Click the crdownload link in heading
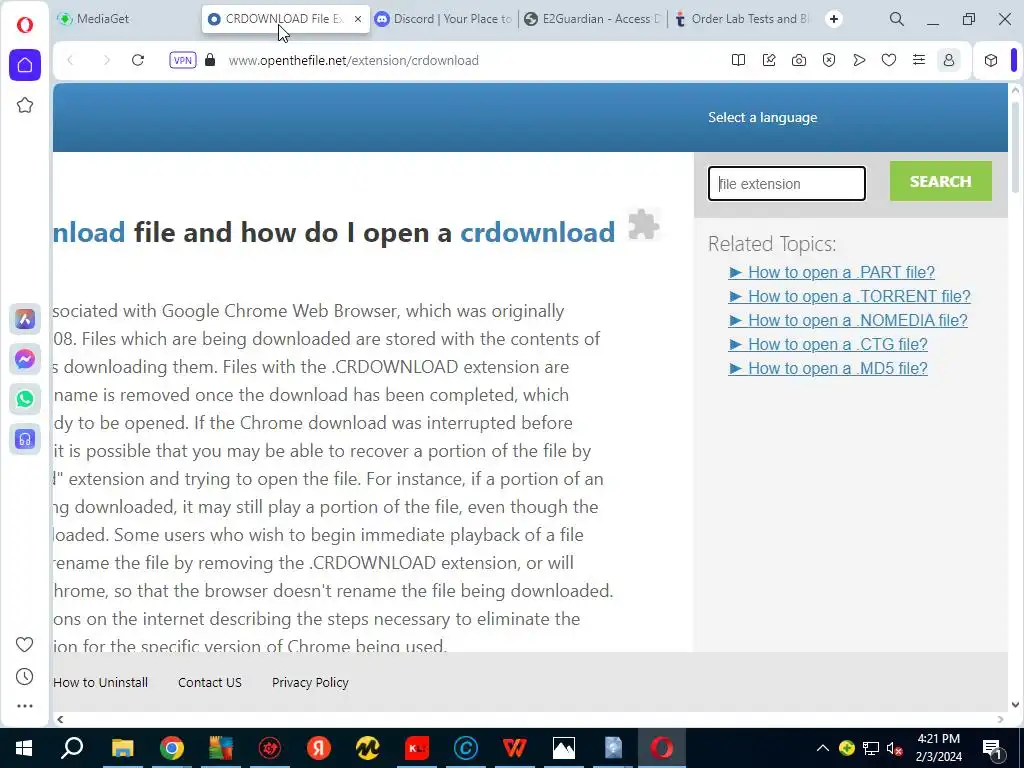The width and height of the screenshot is (1024, 768). [537, 232]
